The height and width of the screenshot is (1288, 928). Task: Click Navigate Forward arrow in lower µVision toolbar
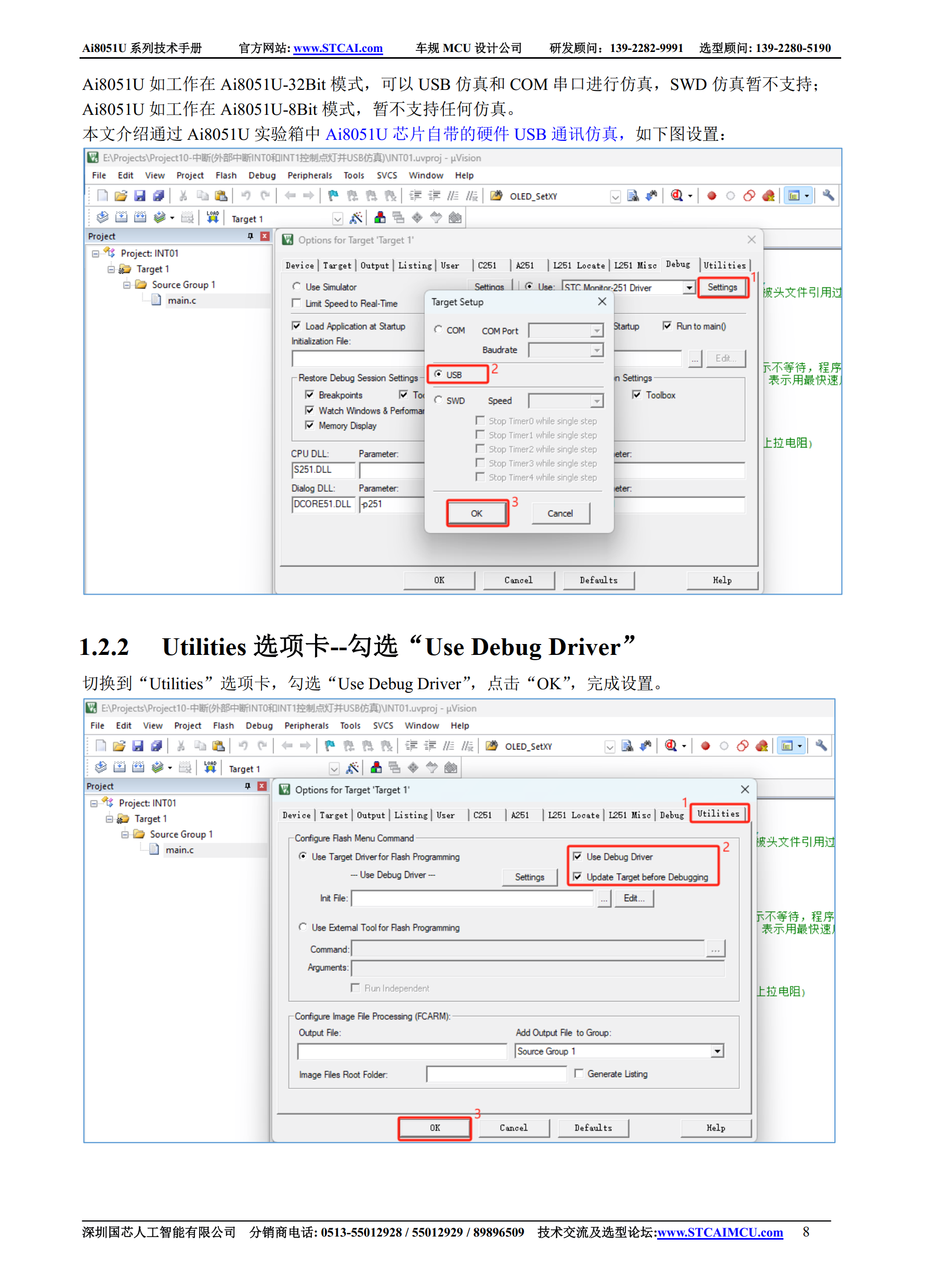click(306, 746)
